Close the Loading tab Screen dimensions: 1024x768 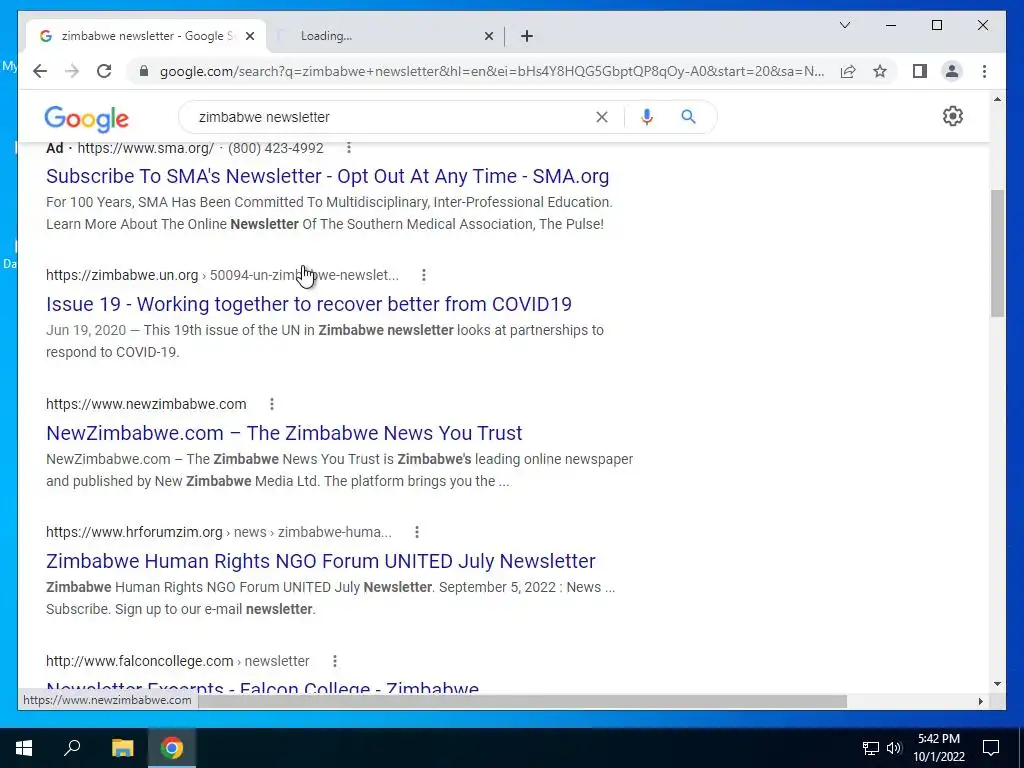coord(488,36)
